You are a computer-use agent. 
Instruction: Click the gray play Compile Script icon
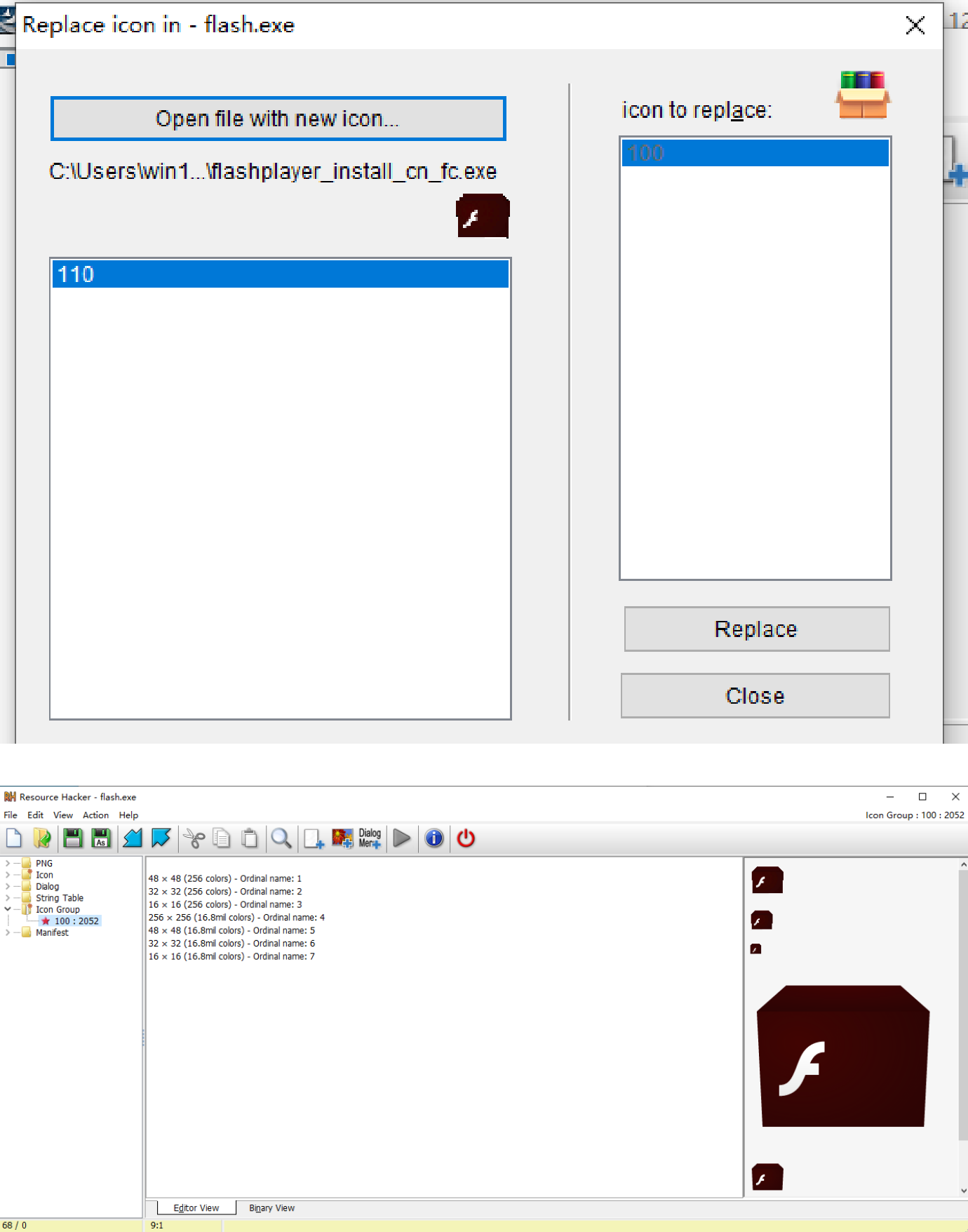402,838
